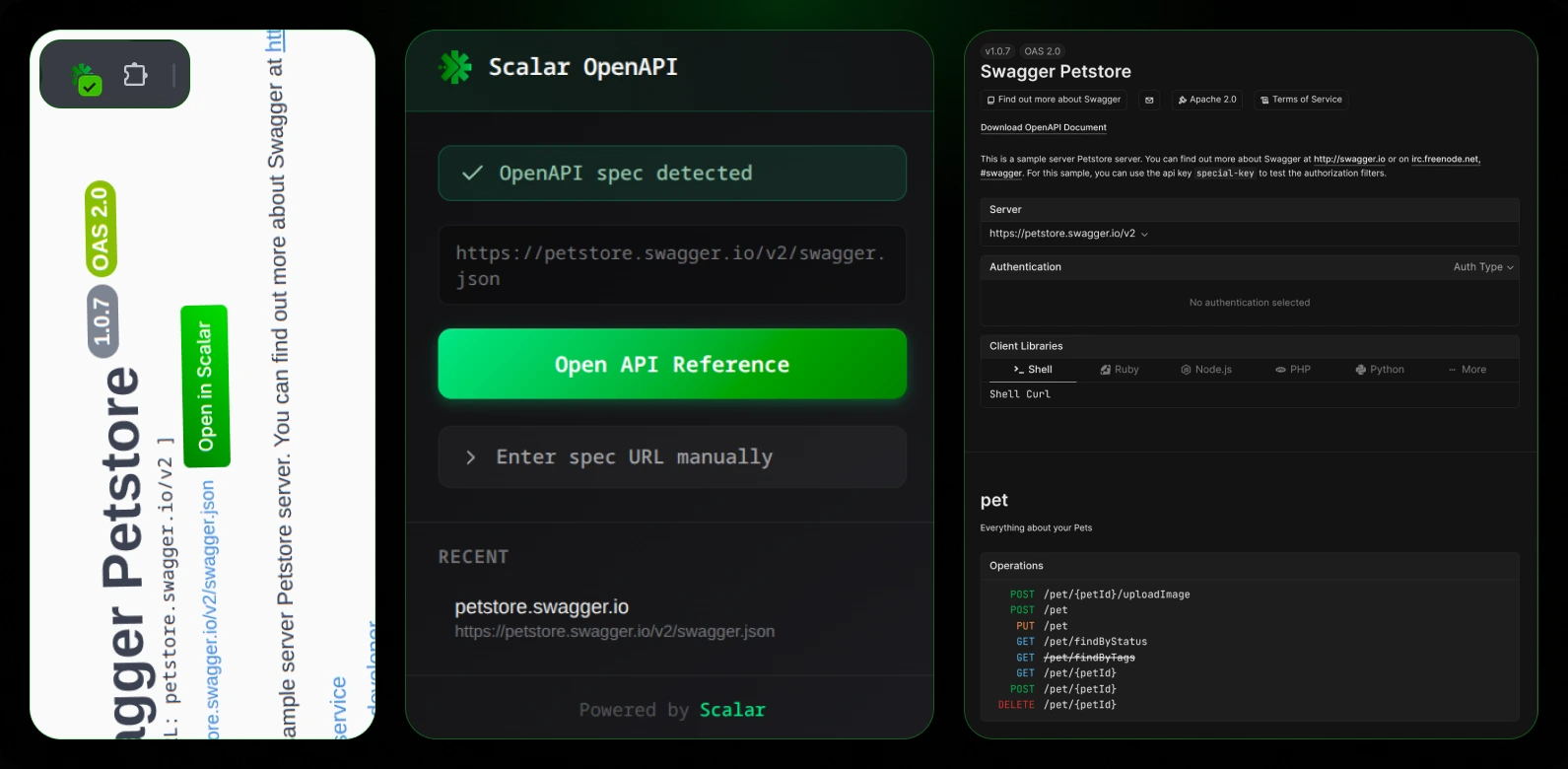1568x769 pixels.
Task: Open the Terms of Service link
Action: tap(1301, 100)
